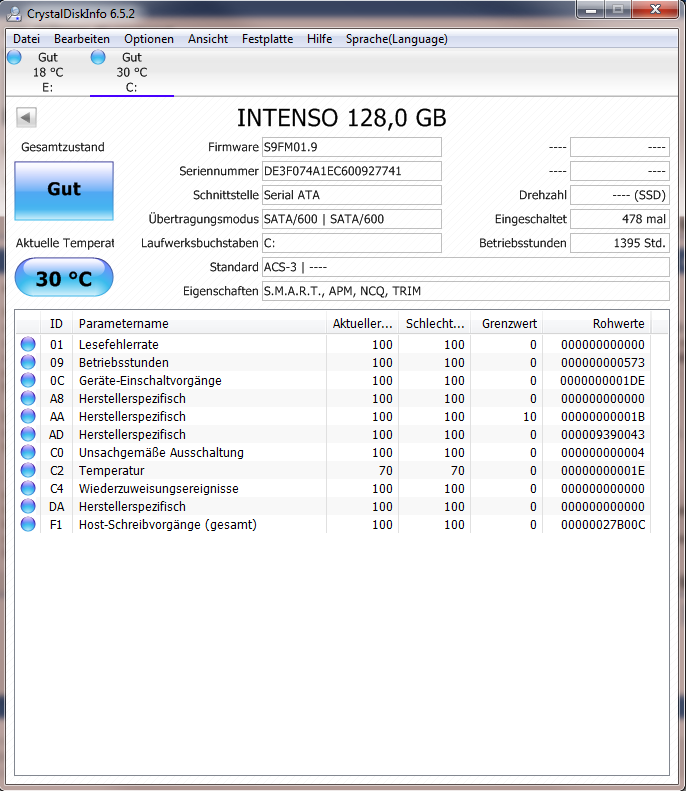Screen dimensions: 686x791
Task: Close the CrystalDiskInfo window
Action: coord(656,10)
